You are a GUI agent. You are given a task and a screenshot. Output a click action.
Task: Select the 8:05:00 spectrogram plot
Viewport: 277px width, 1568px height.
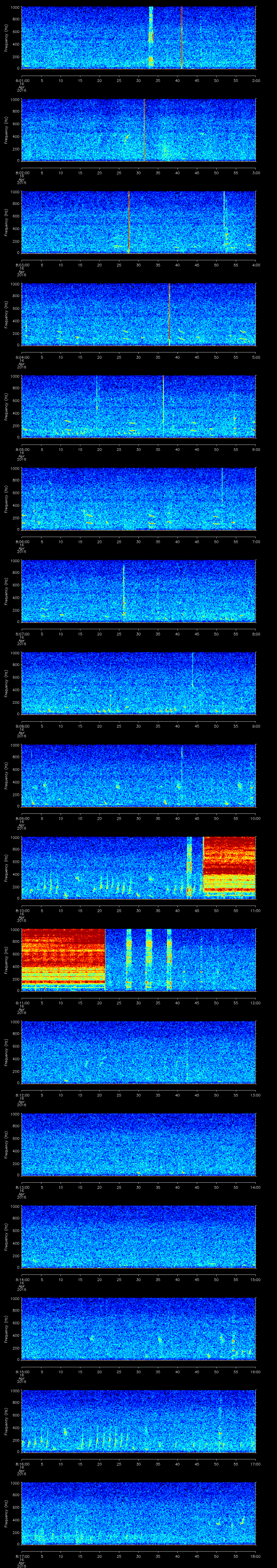click(138, 407)
